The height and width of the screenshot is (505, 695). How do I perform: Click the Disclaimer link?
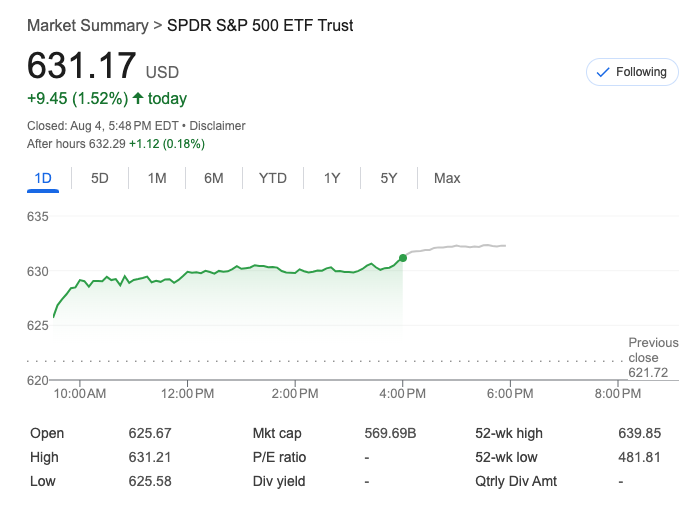point(217,126)
